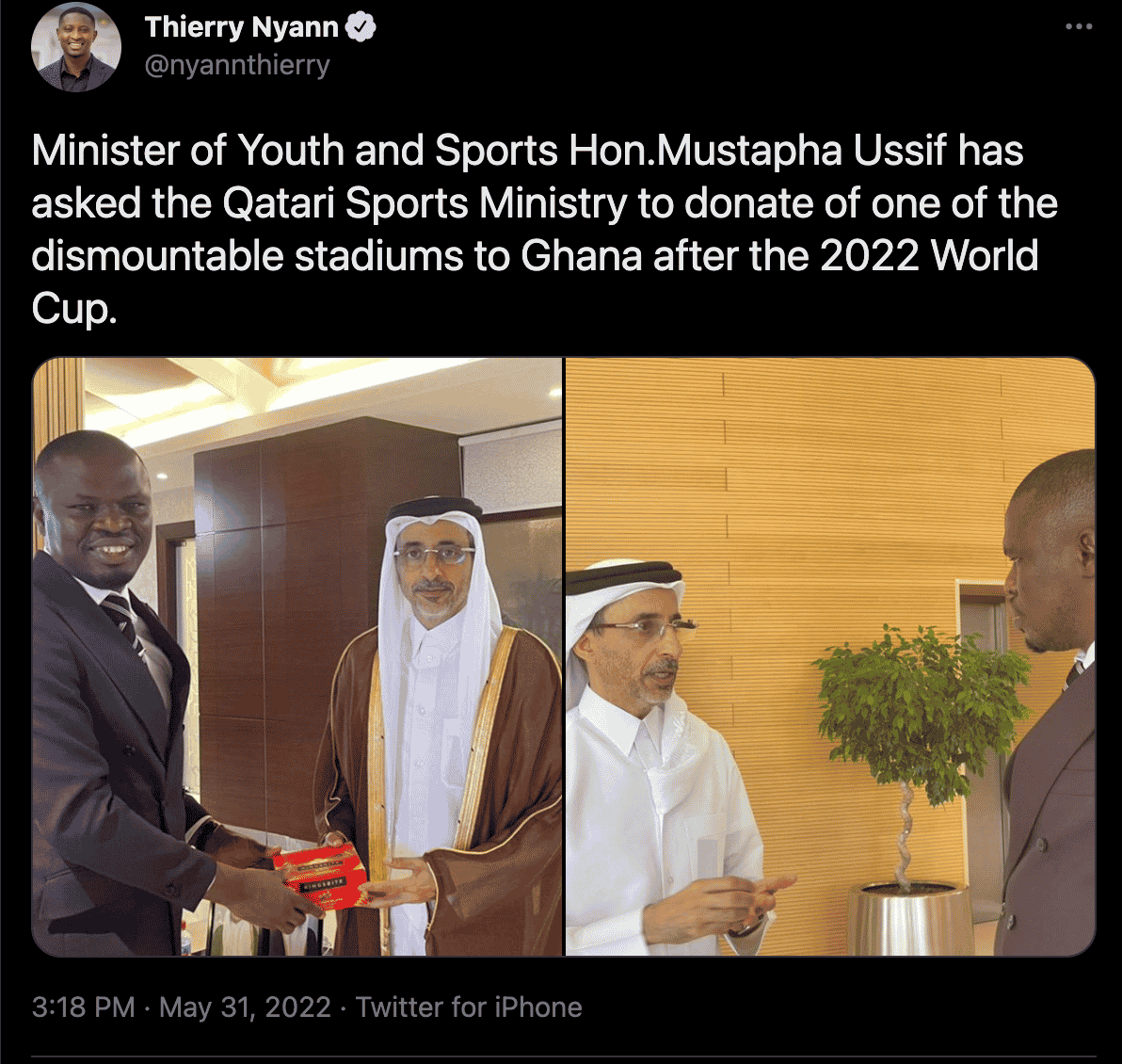Screen dimensions: 1122x1064
Task: Click the 3:18 PM timestamp
Action: click(83, 1007)
